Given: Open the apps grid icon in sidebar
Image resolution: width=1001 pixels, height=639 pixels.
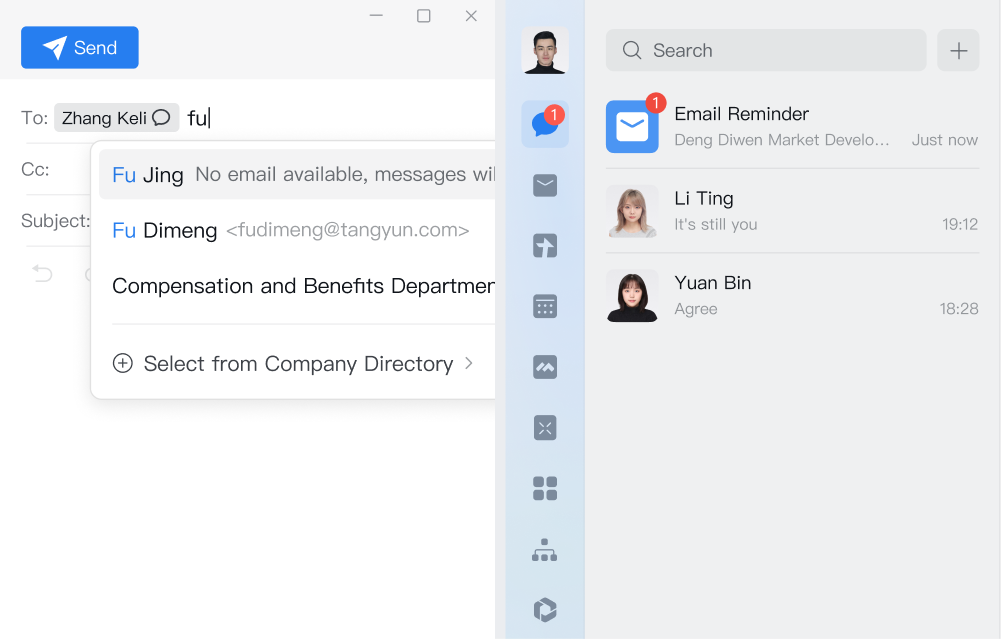Looking at the screenshot, I should click(x=545, y=488).
